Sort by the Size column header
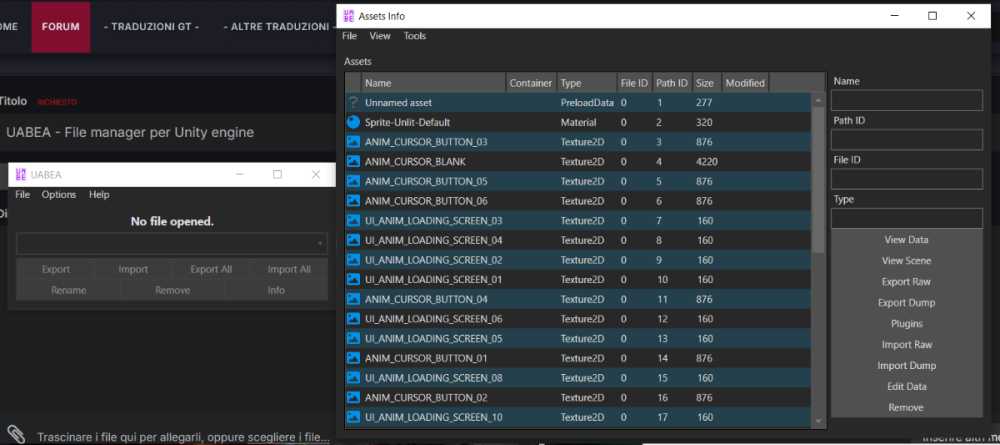The width and height of the screenshot is (1000, 445). click(707, 83)
